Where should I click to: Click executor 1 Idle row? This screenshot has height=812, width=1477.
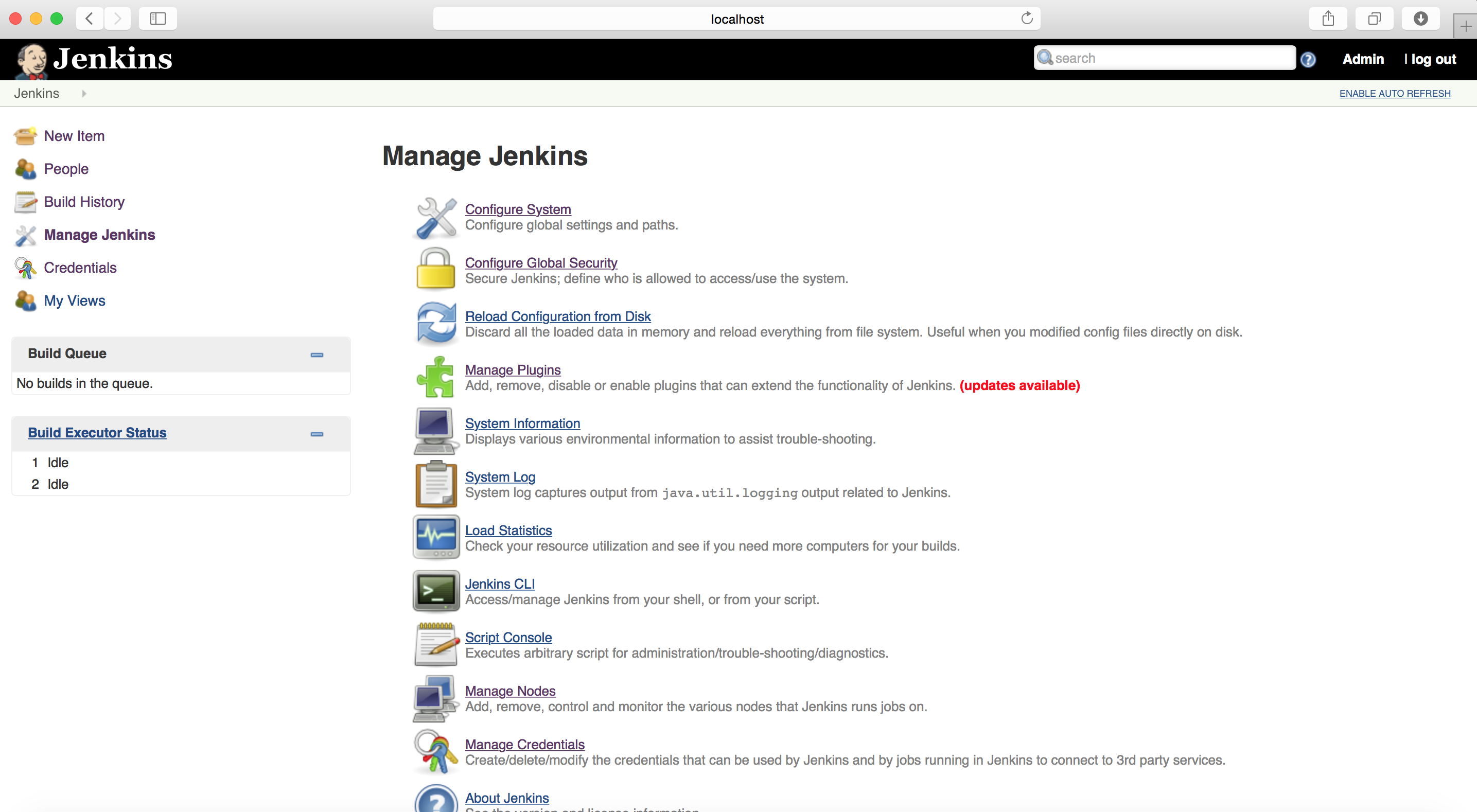click(x=181, y=463)
